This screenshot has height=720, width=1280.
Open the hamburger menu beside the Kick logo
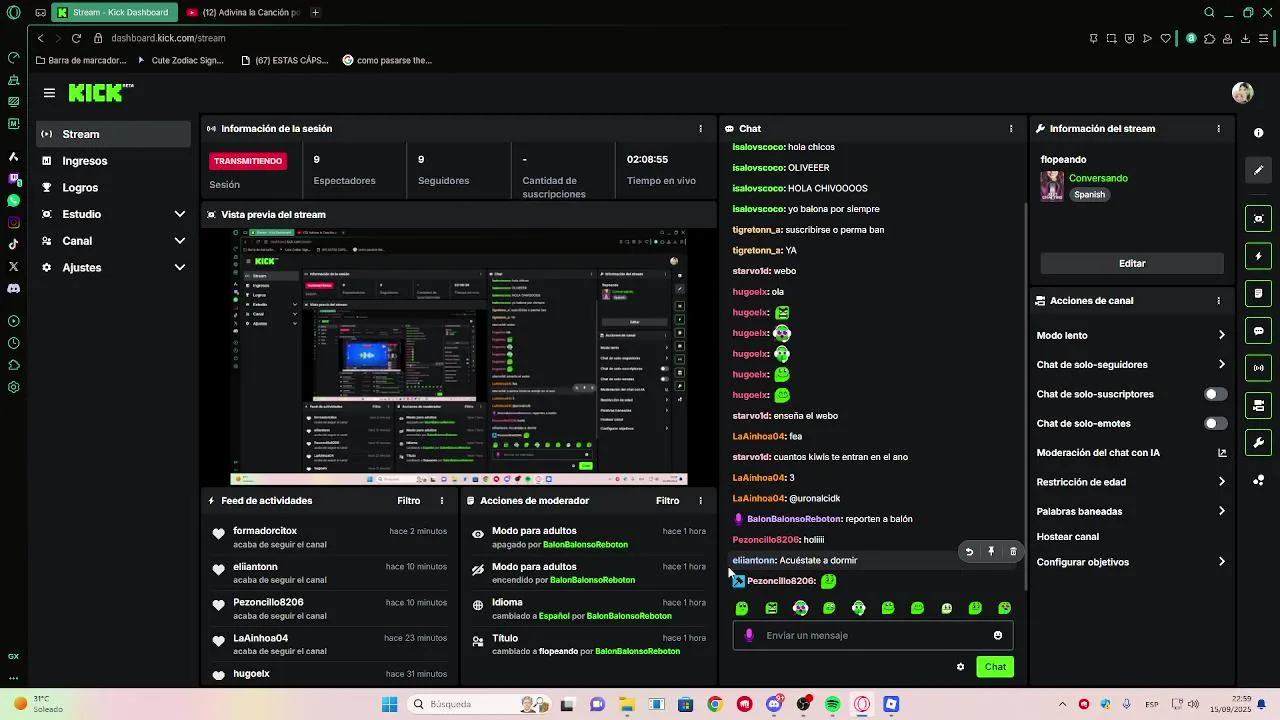tap(49, 93)
